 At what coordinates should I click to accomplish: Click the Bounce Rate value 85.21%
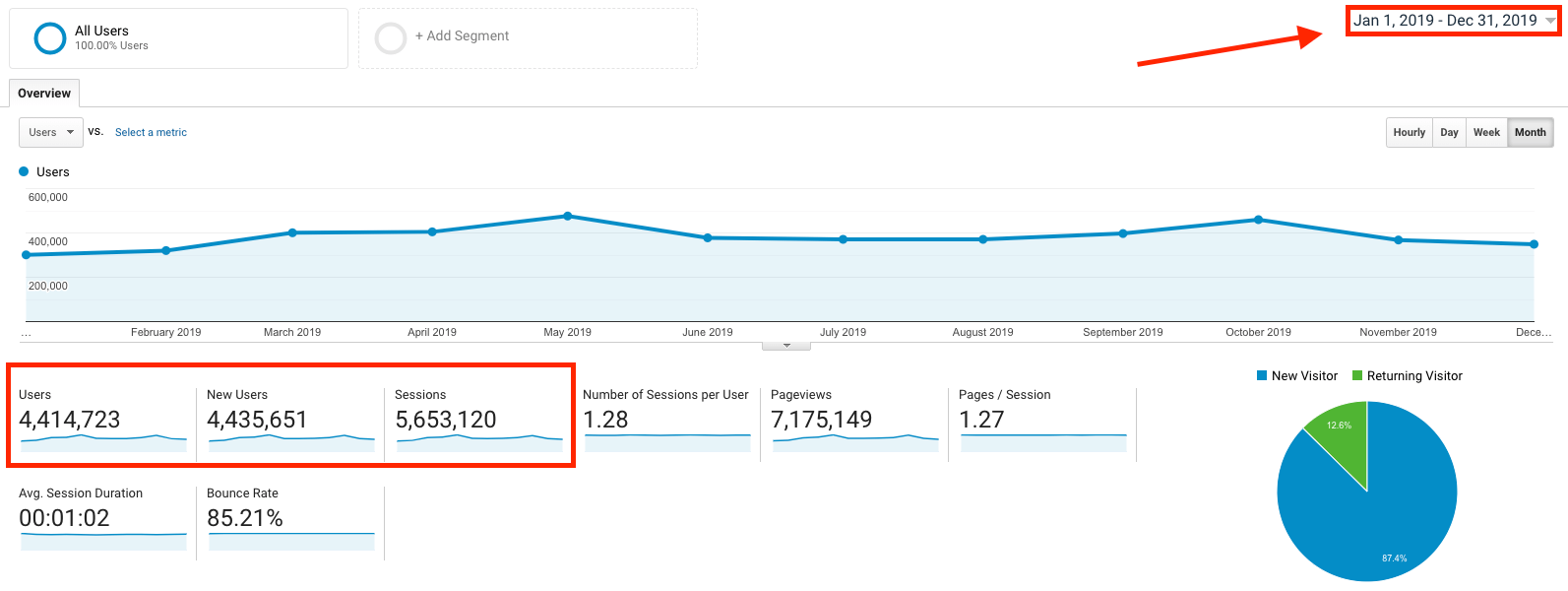tap(245, 518)
